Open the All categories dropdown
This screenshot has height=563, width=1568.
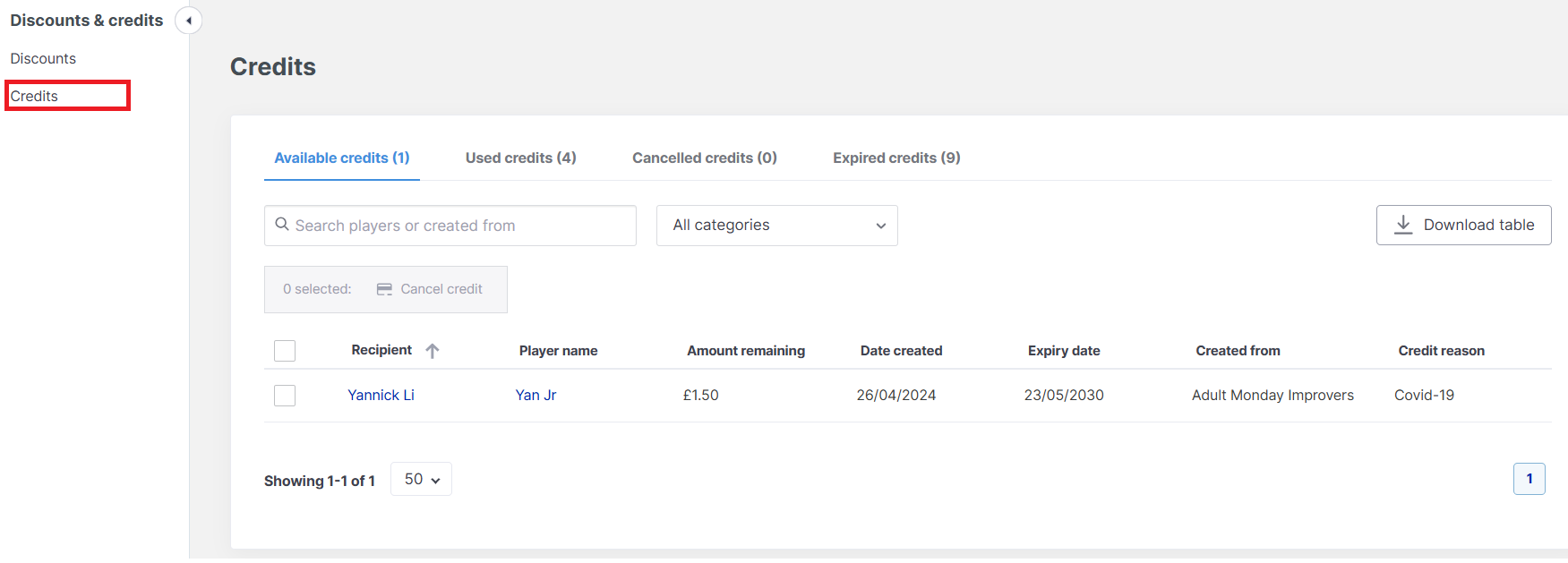coord(776,226)
